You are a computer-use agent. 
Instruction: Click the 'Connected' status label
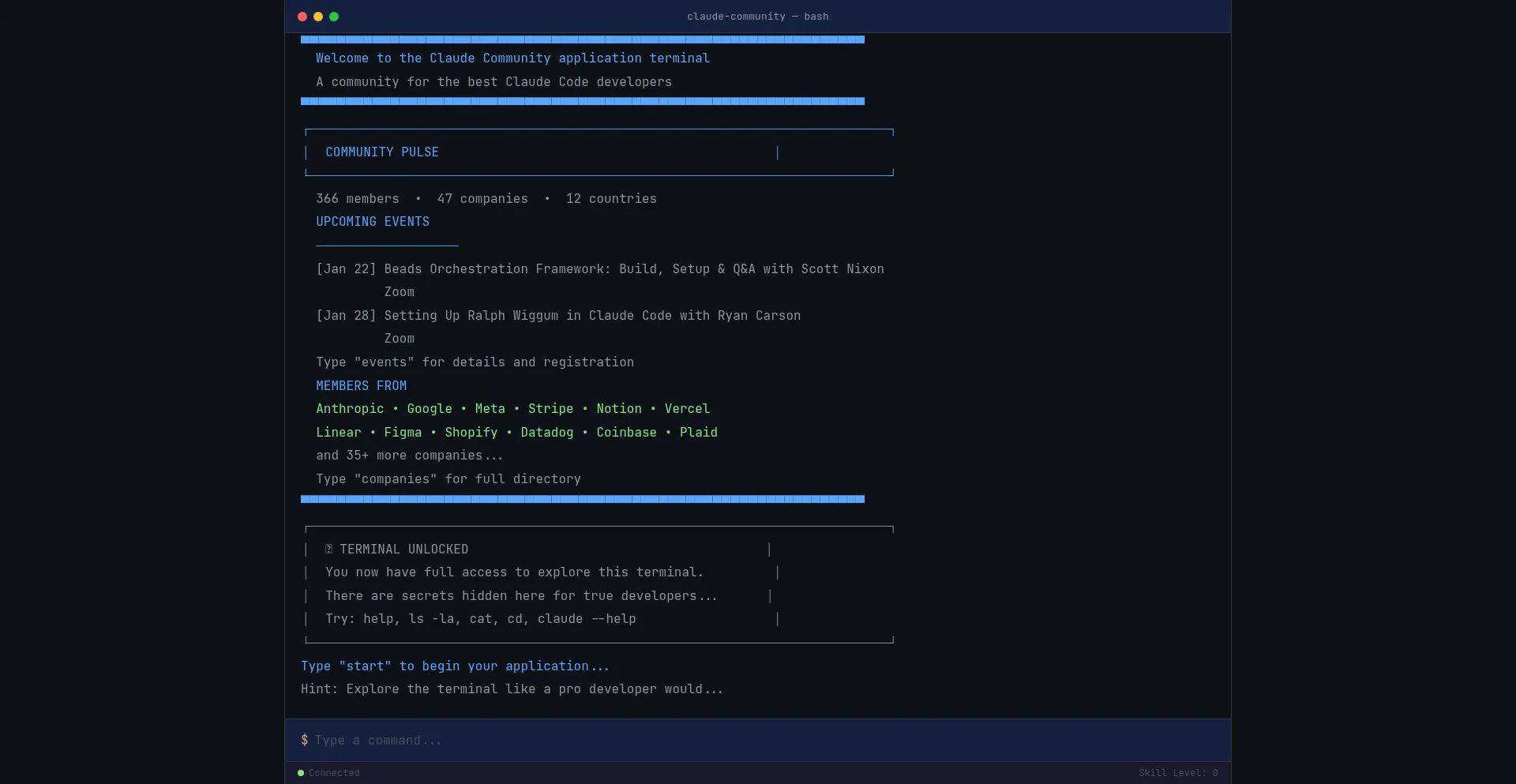tap(334, 773)
